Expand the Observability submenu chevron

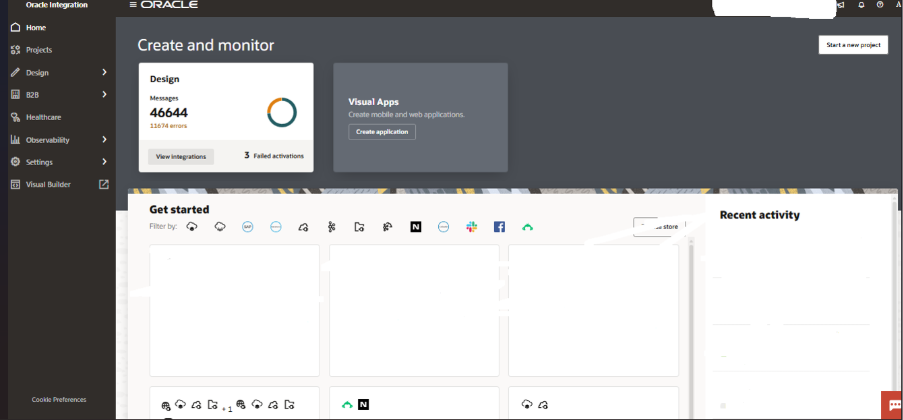(x=104, y=139)
